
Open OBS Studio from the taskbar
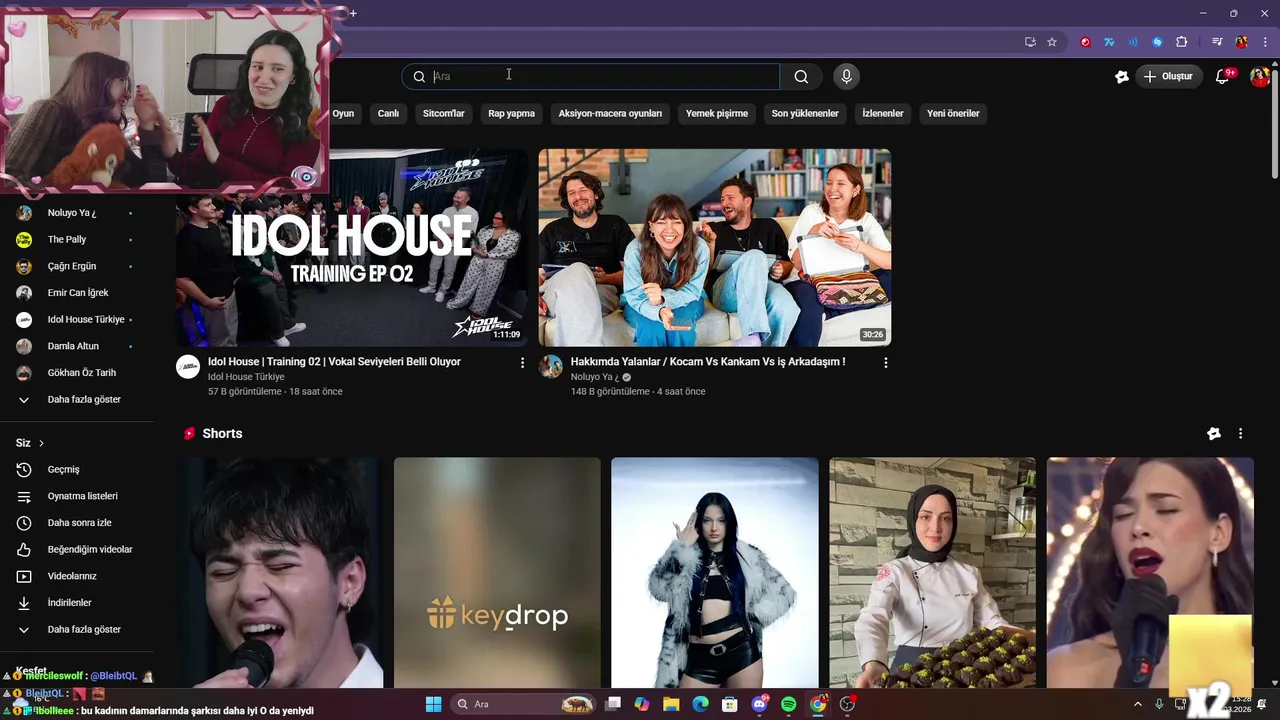click(x=847, y=704)
